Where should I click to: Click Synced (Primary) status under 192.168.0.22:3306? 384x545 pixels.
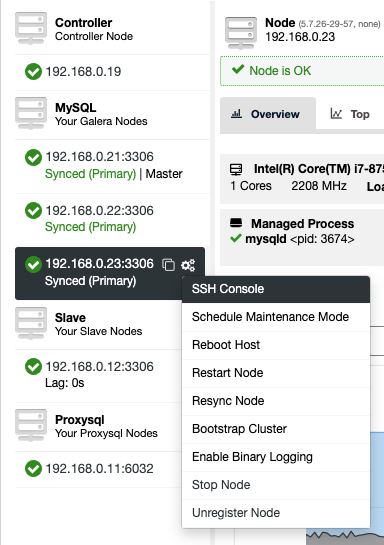point(91,227)
